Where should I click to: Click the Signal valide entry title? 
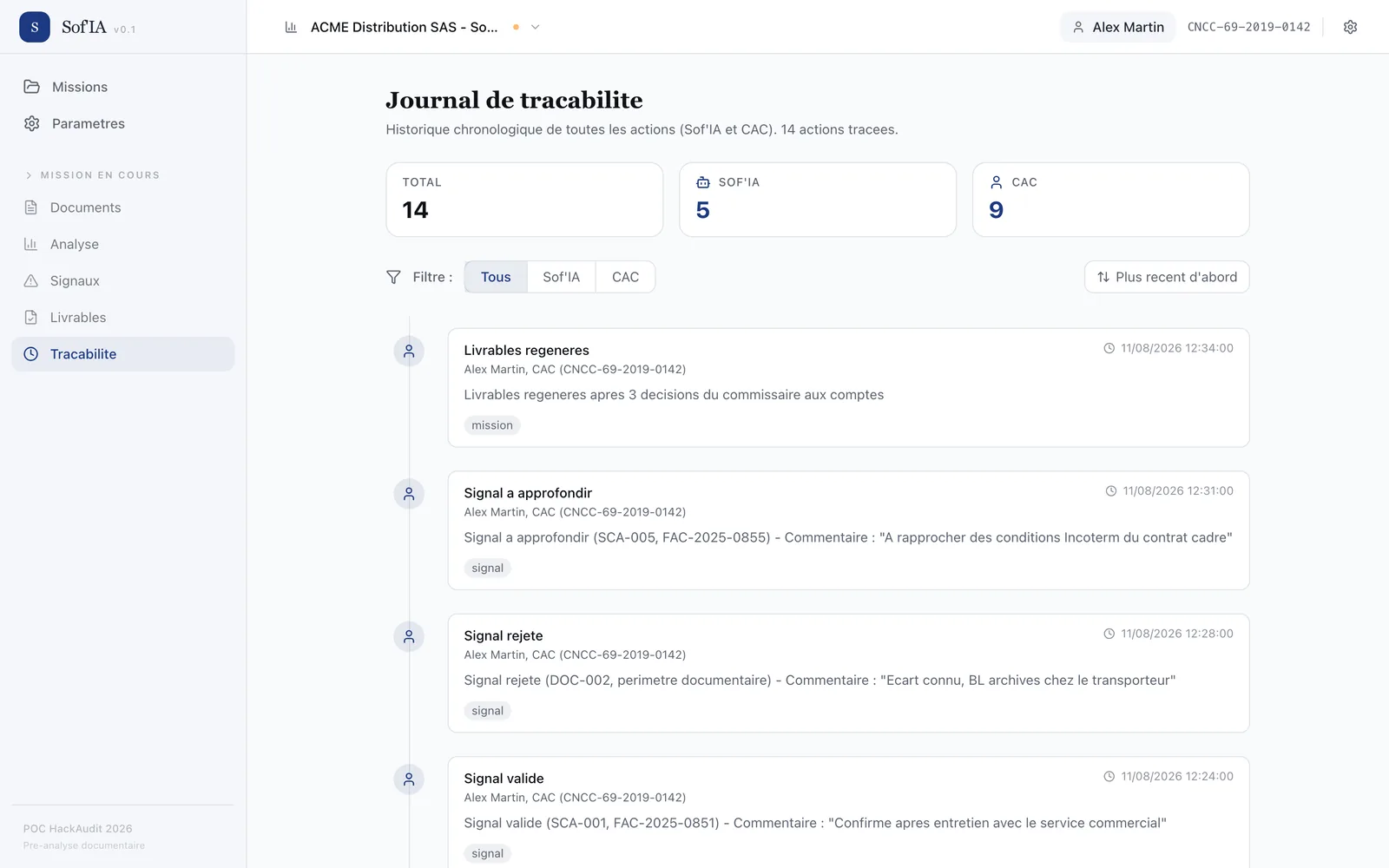pos(504,779)
